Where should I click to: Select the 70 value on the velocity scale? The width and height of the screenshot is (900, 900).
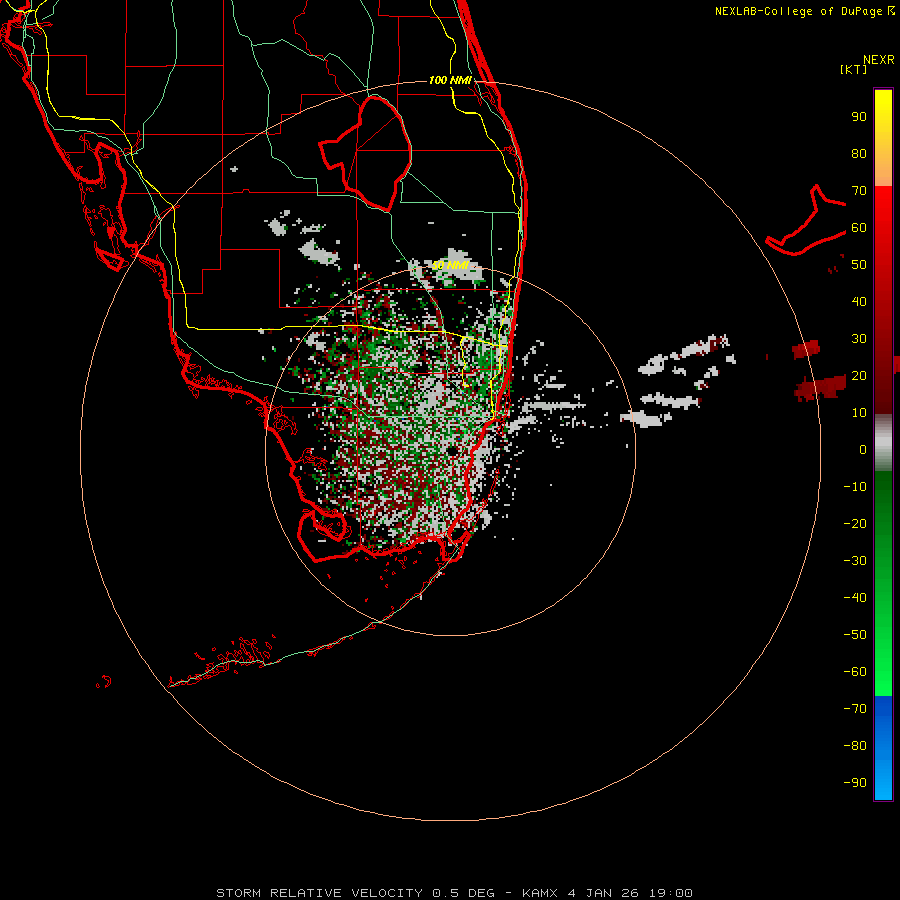coord(859,191)
